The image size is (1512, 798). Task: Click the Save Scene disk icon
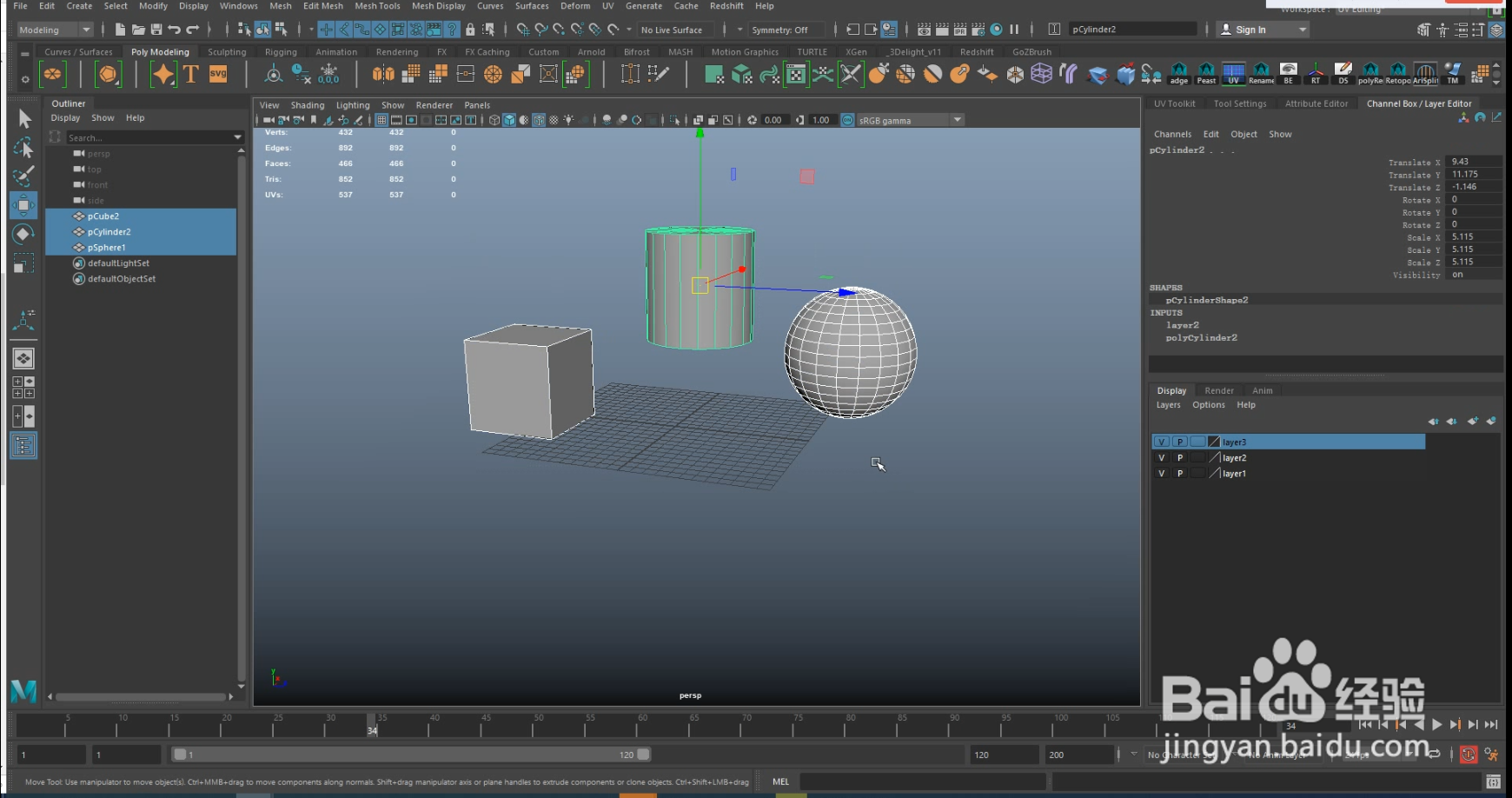point(156,30)
